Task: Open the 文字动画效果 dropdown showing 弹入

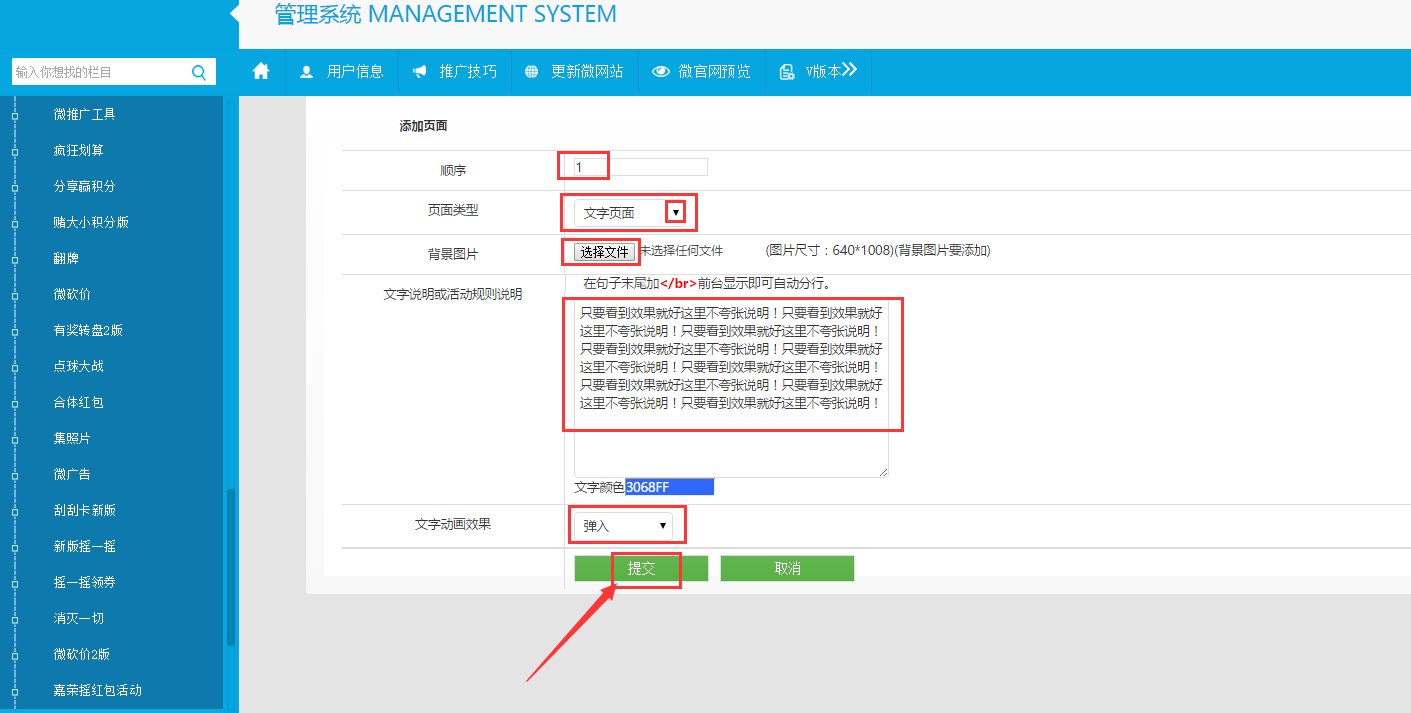Action: click(x=623, y=525)
